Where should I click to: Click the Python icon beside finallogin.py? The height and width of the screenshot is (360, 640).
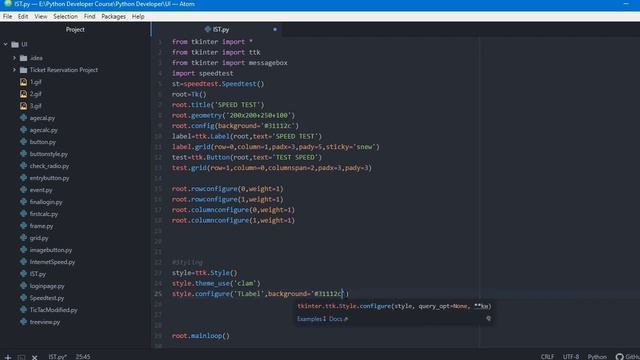pos(23,202)
